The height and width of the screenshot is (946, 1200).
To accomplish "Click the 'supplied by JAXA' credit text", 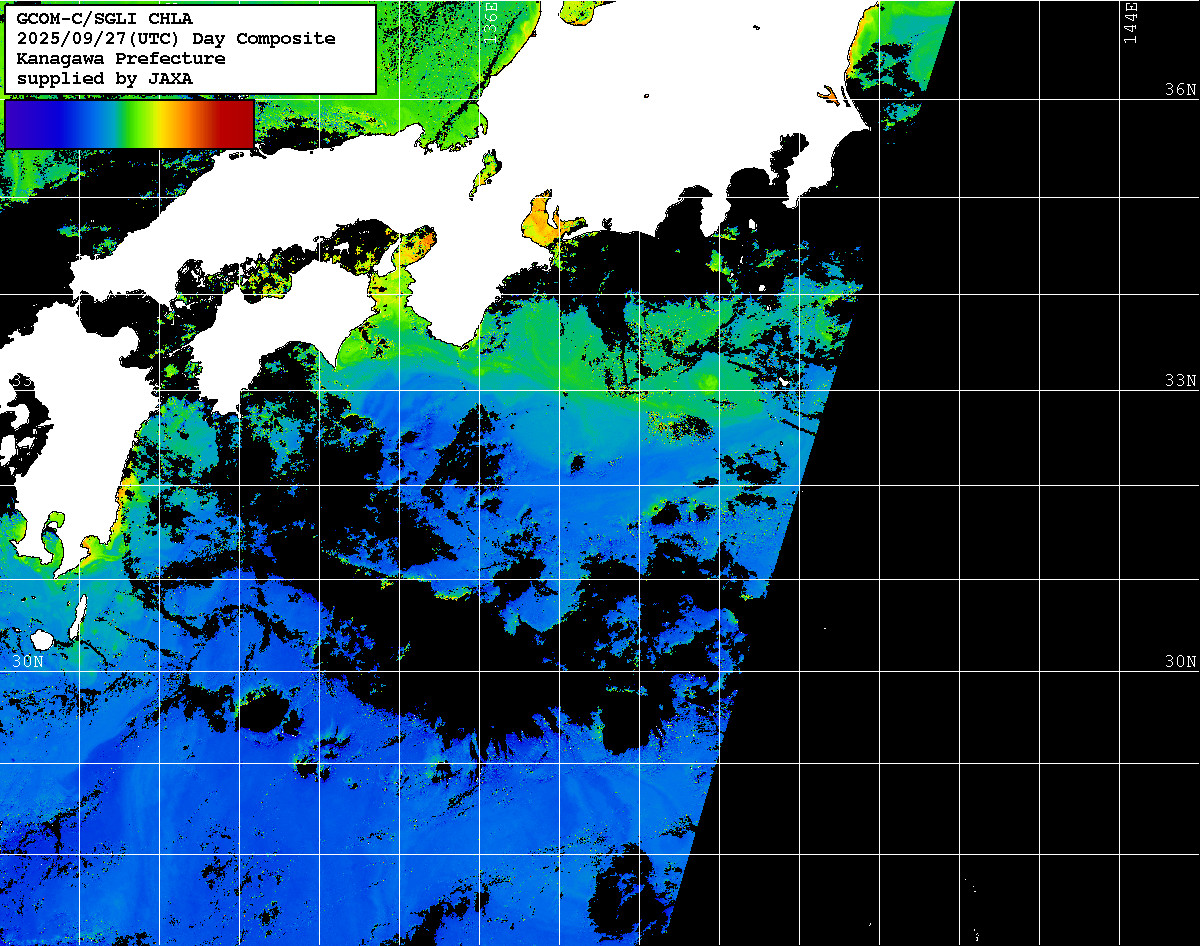I will tap(105, 78).
